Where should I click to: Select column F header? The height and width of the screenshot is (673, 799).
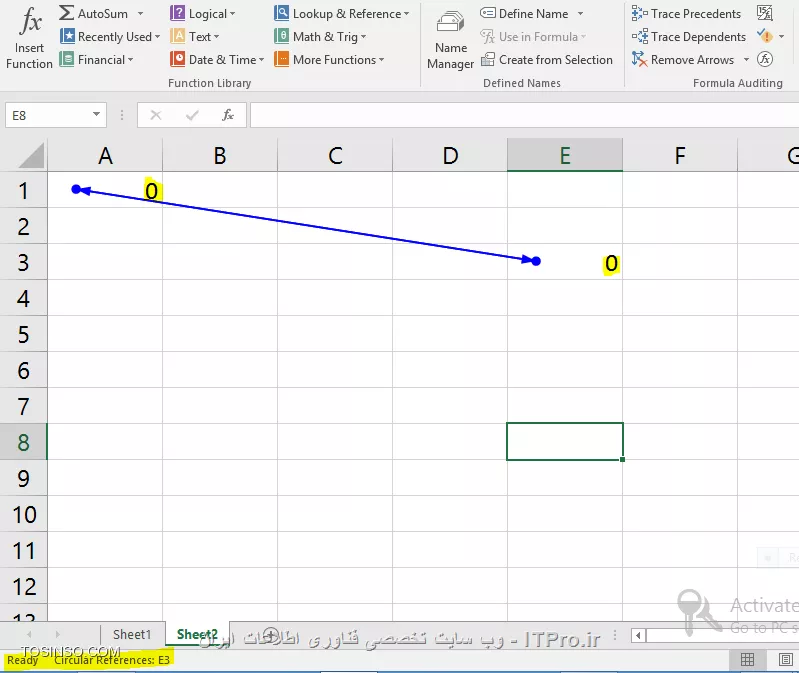(x=680, y=155)
